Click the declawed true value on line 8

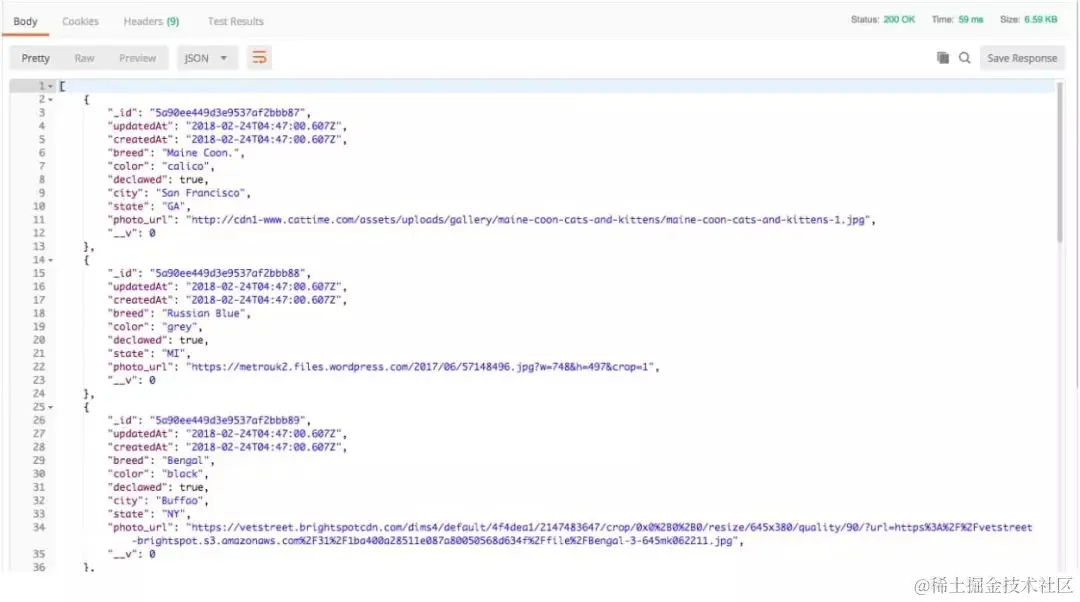pyautogui.click(x=191, y=180)
